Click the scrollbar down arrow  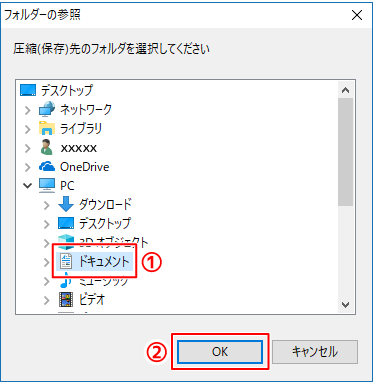click(346, 304)
